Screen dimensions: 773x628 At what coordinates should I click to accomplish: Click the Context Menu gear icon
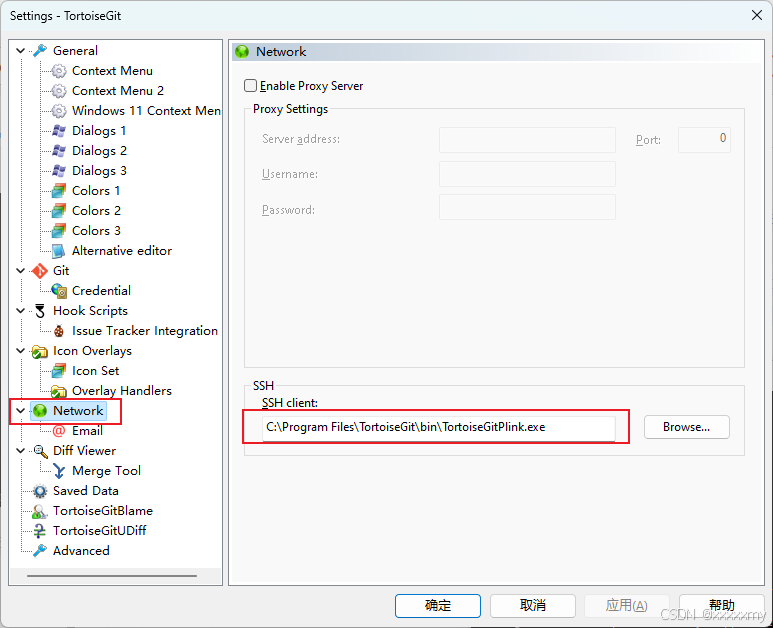pos(59,71)
